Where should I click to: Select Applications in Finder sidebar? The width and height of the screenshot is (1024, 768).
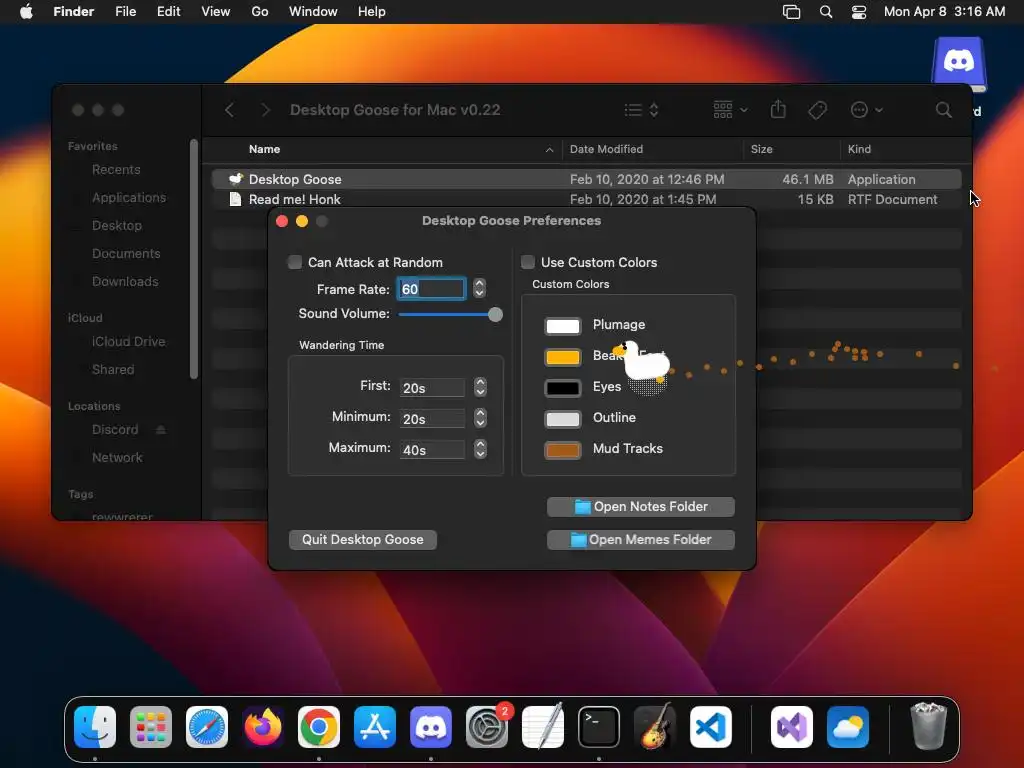click(x=129, y=197)
